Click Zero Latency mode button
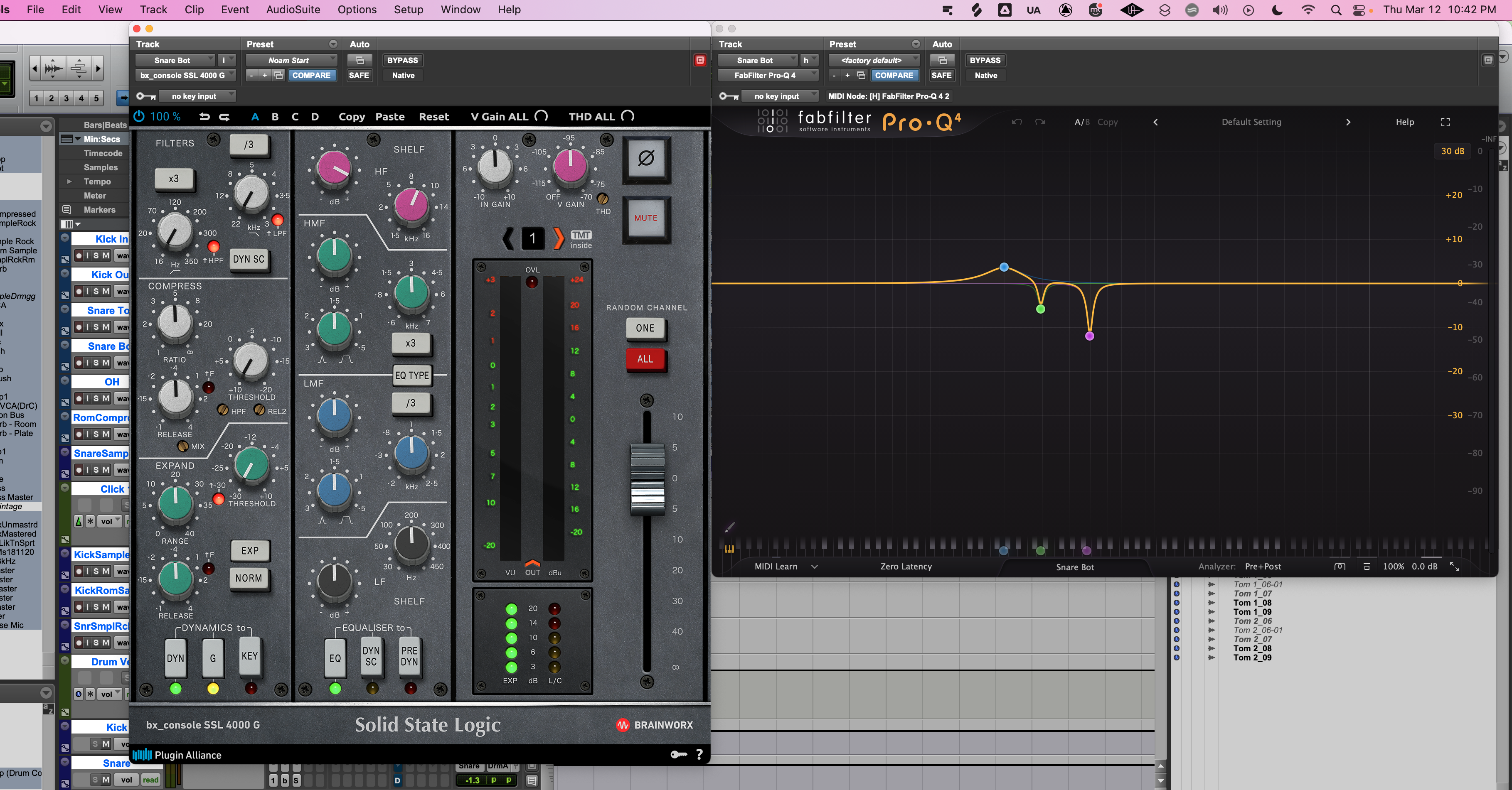This screenshot has height=790, width=1512. click(906, 567)
